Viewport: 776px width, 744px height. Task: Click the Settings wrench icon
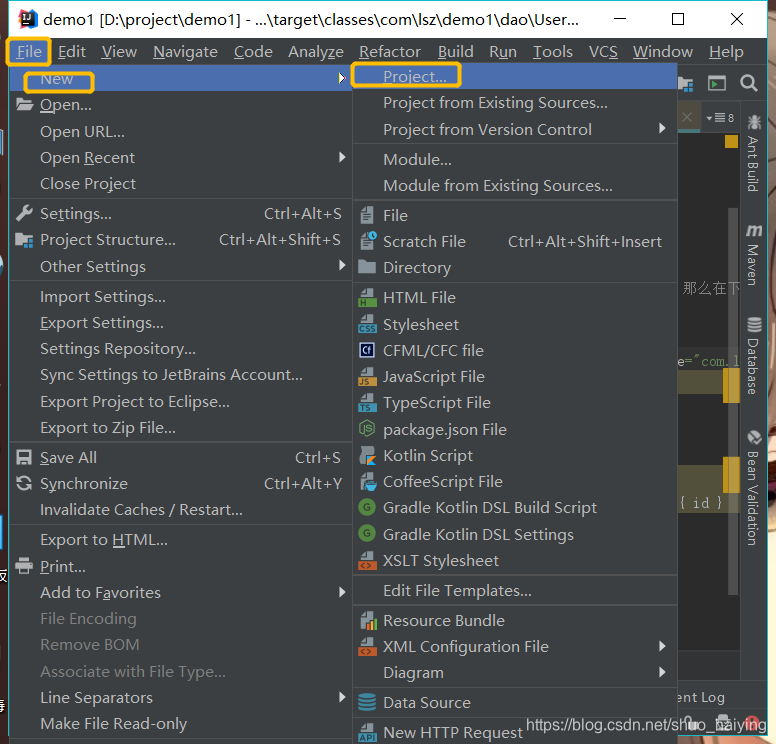pyautogui.click(x=24, y=213)
